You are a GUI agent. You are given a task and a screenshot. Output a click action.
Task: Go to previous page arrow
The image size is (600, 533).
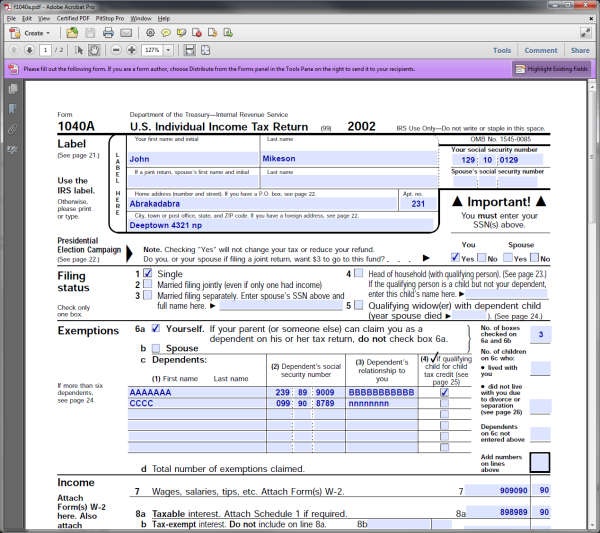coord(14,50)
